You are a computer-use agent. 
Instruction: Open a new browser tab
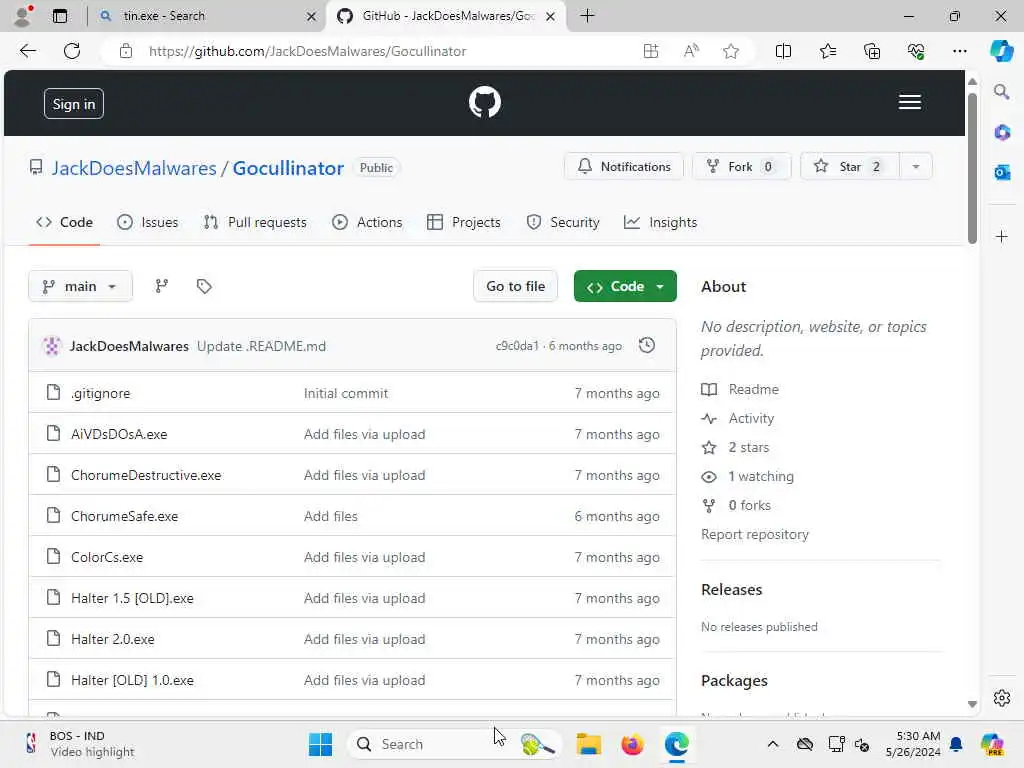point(587,16)
